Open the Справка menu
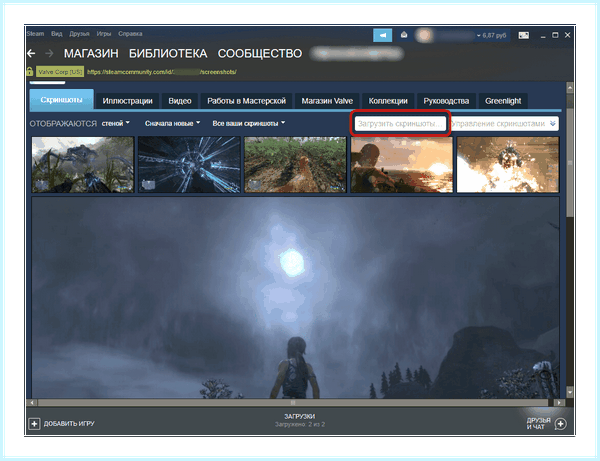Image resolution: width=600 pixels, height=461 pixels. pyautogui.click(x=130, y=34)
